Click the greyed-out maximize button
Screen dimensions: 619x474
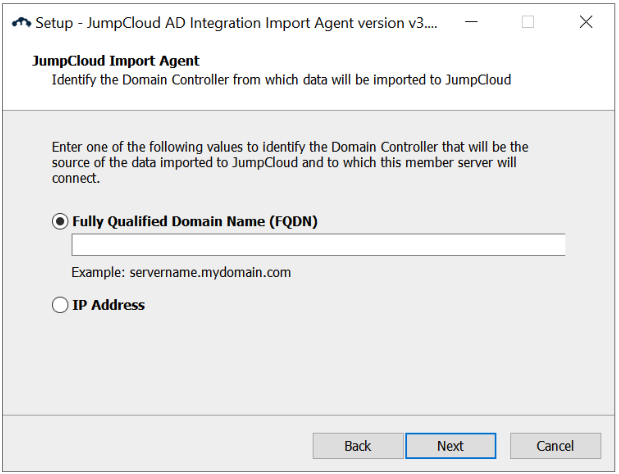528,22
